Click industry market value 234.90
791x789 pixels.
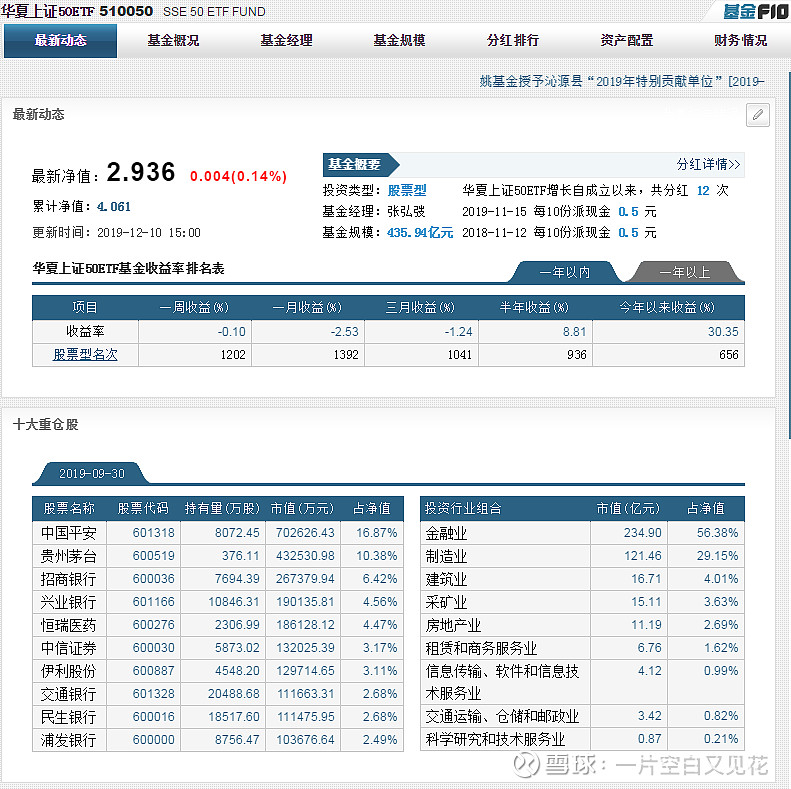[642, 533]
